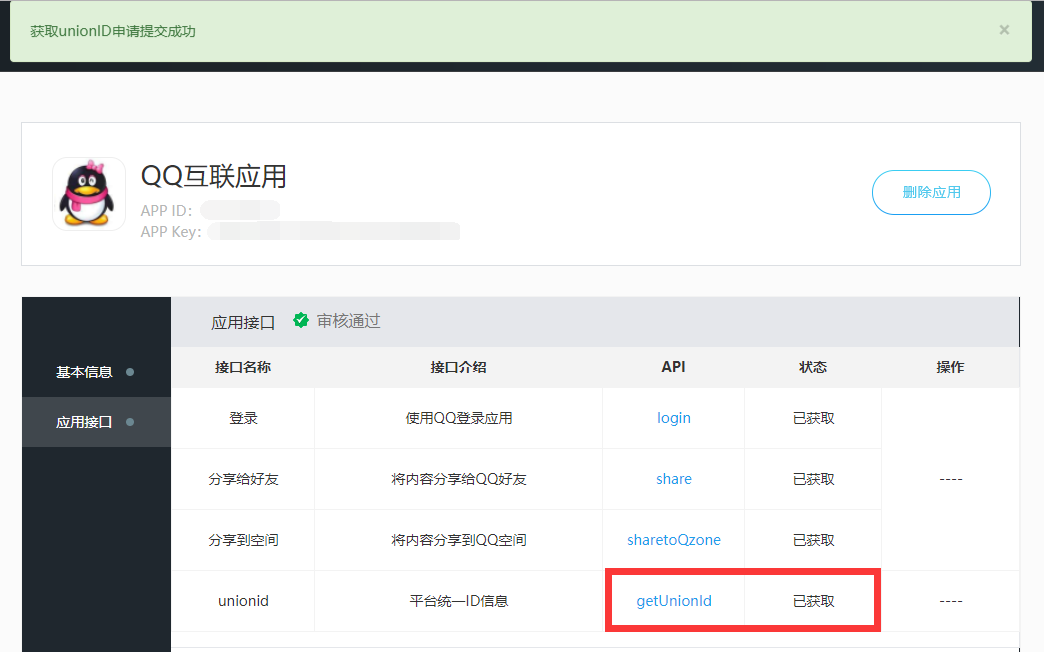Click the 删除应用 button
Image resolution: width=1044 pixels, height=652 pixels.
coord(931,192)
